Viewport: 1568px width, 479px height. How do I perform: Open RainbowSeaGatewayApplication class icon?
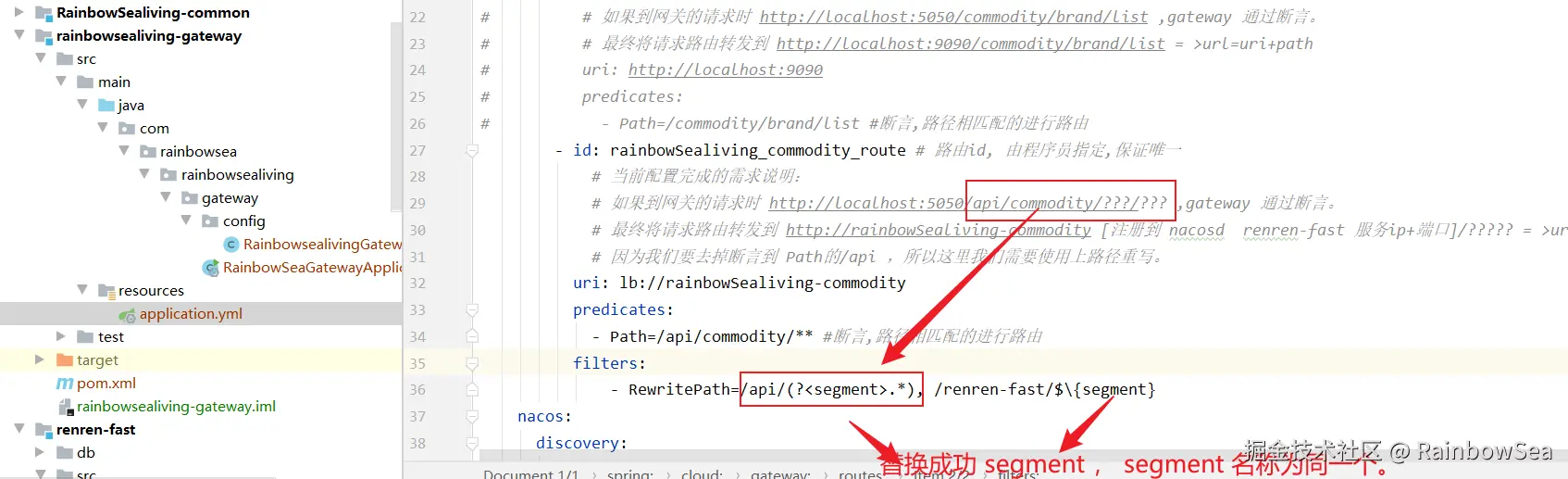[x=211, y=267]
